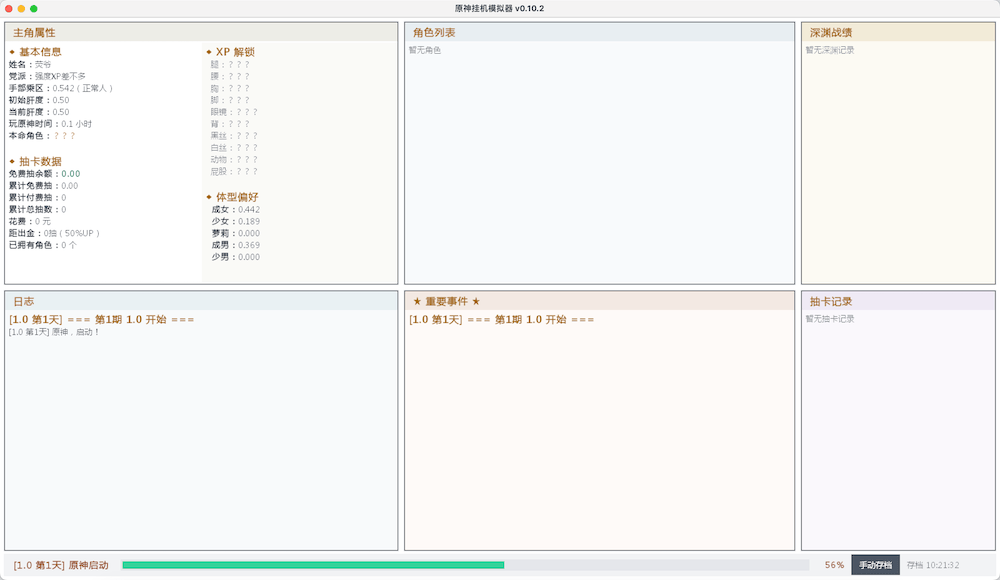Click the 成男 0.369 preference row
Screen dimensions: 1000x580
click(235, 245)
